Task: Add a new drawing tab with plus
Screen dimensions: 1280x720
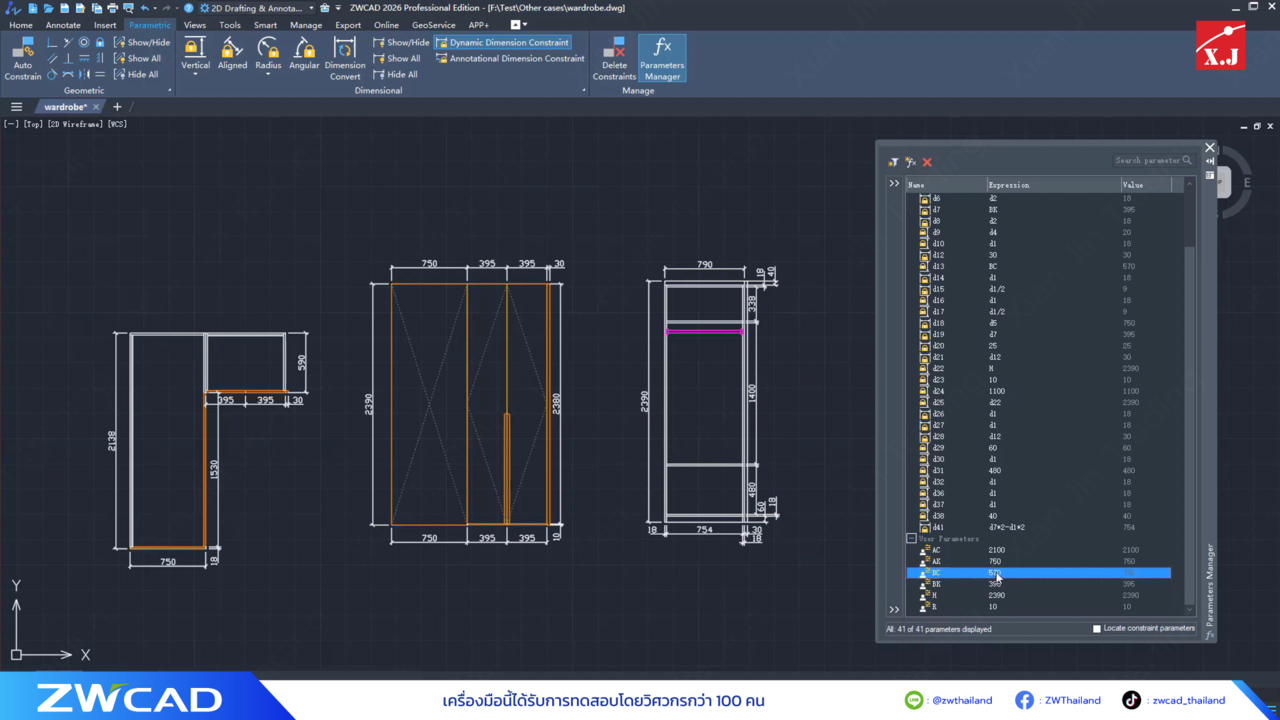Action: click(117, 107)
